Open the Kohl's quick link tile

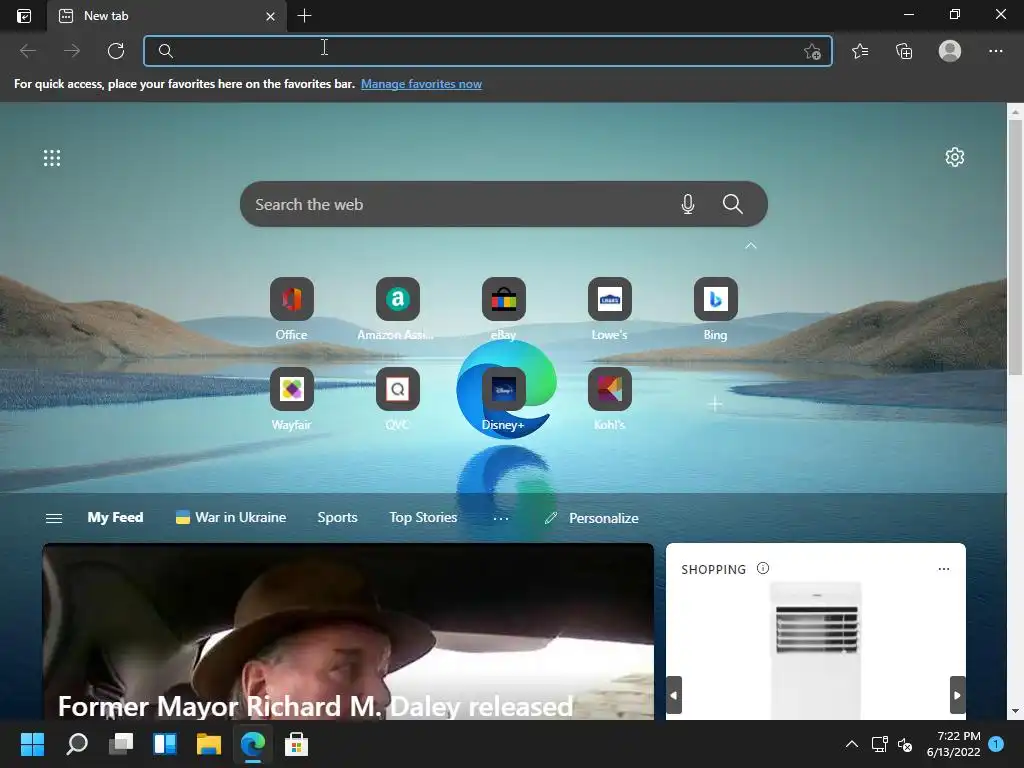[609, 389]
